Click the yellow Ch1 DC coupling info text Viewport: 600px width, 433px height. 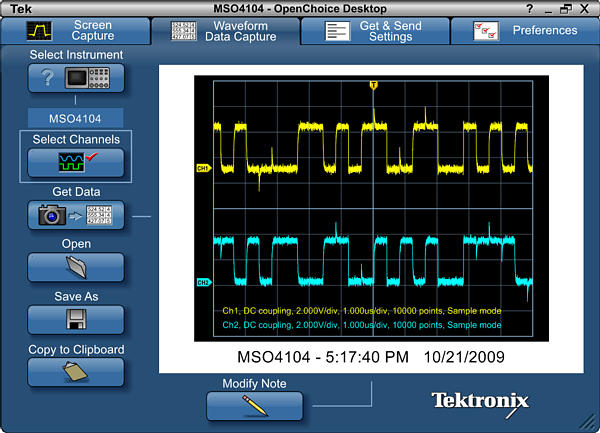pos(362,311)
